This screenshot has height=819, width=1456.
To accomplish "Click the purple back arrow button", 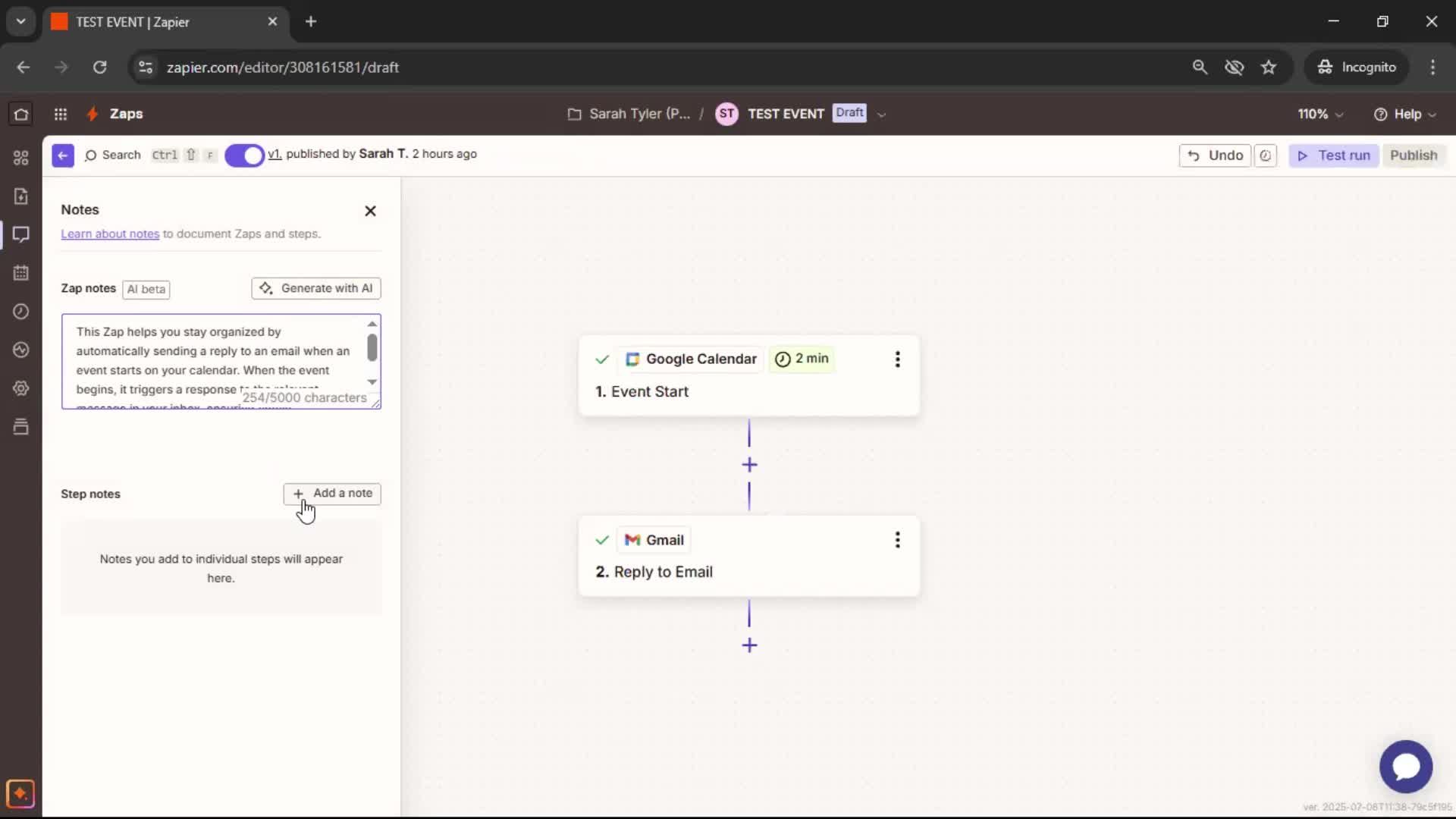I will pos(63,155).
